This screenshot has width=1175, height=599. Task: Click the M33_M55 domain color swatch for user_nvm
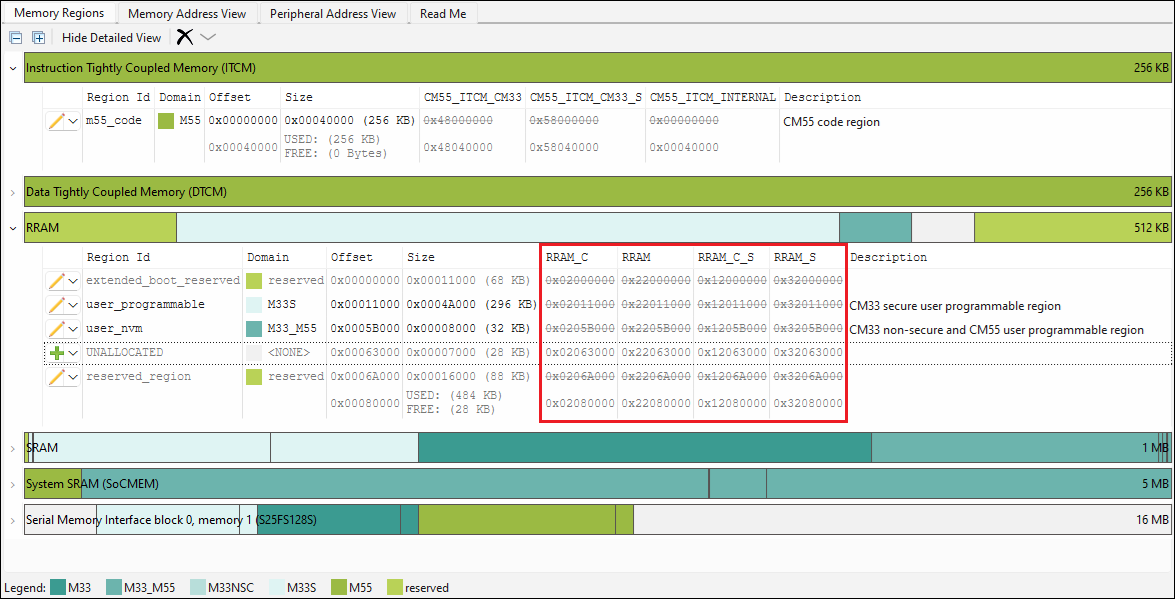pos(254,329)
